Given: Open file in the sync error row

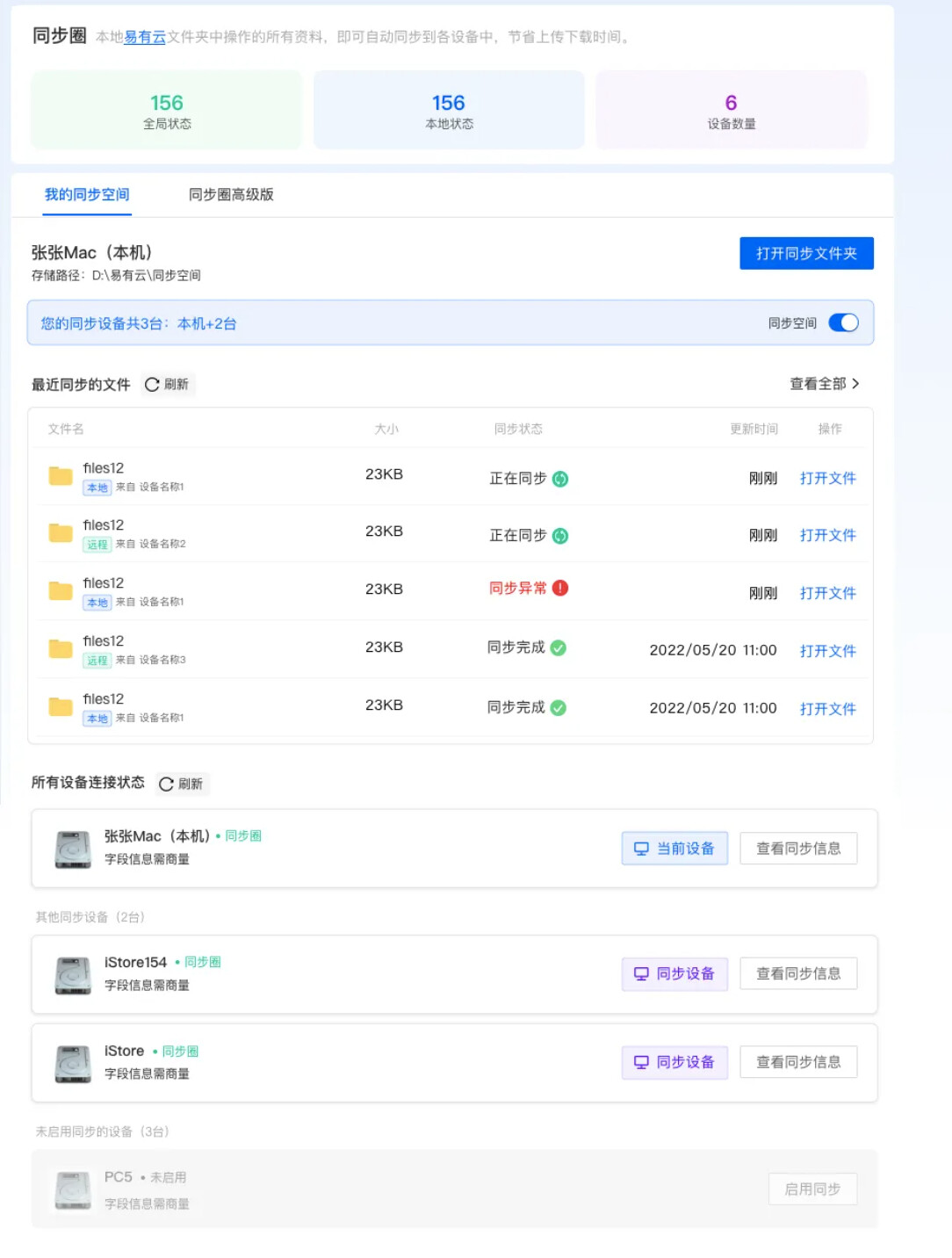Looking at the screenshot, I should pos(827,593).
